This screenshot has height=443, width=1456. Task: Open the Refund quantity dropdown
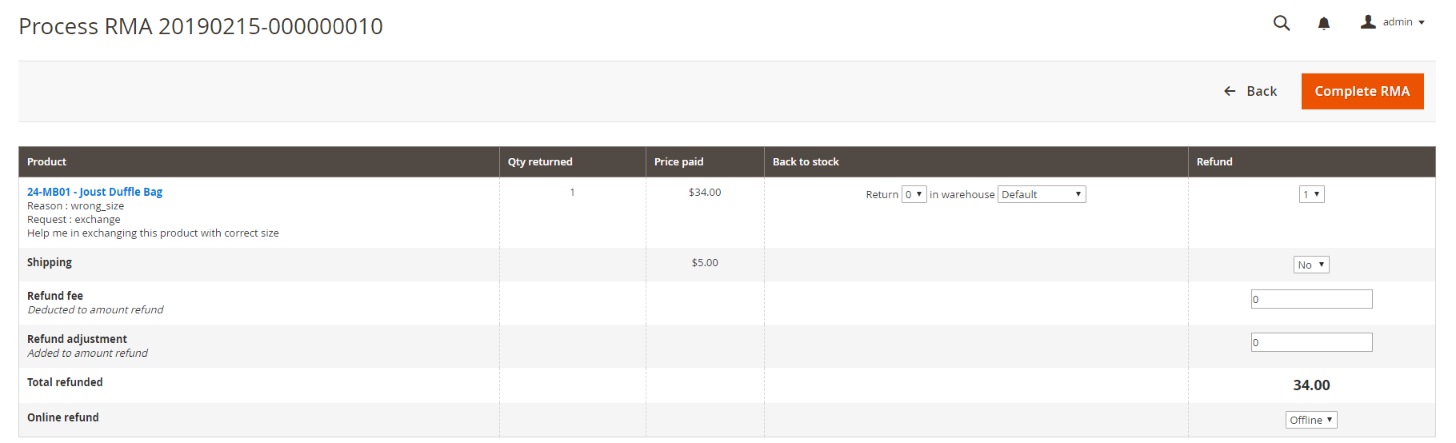click(x=1311, y=194)
